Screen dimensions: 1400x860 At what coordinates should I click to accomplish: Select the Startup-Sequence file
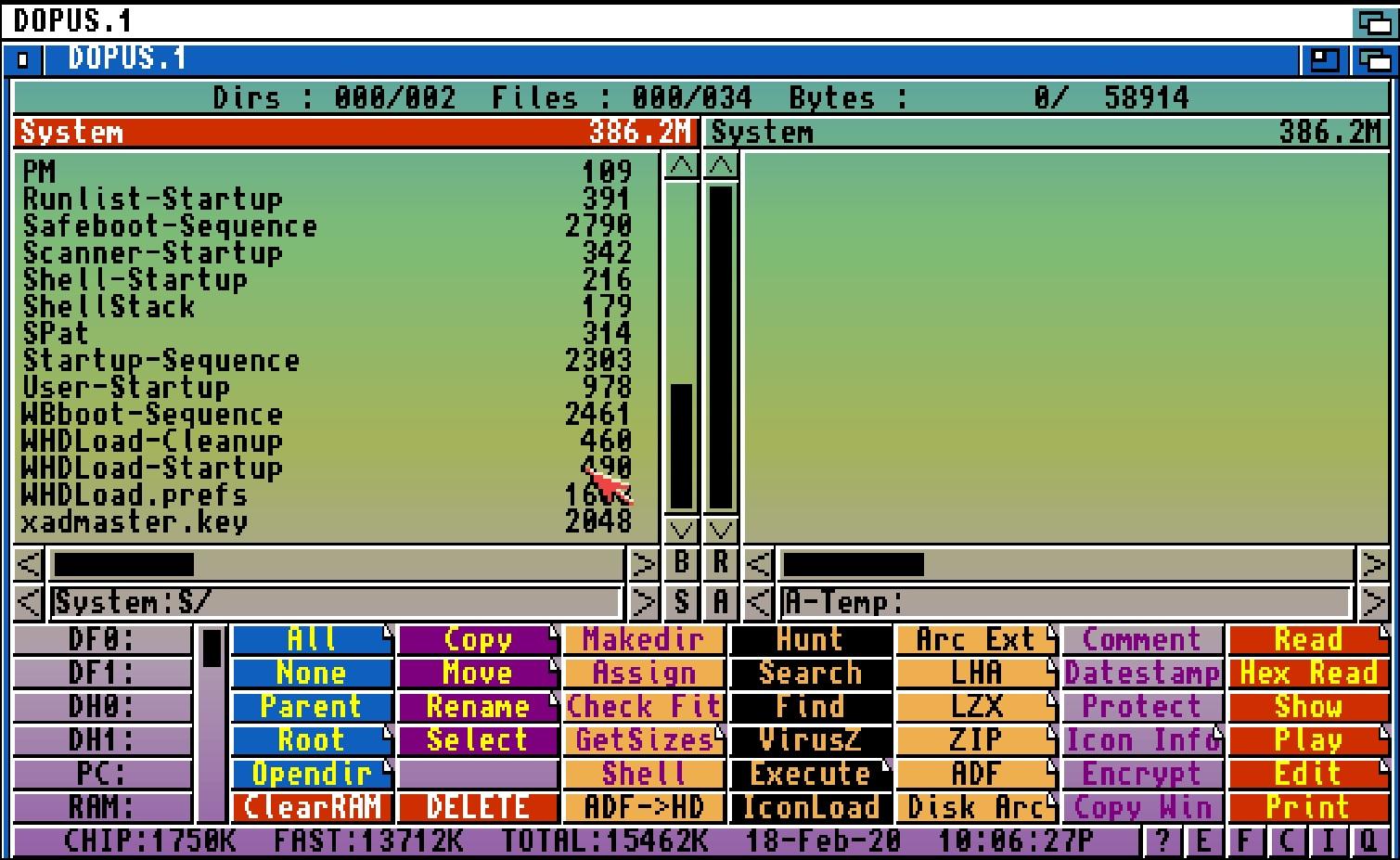(327, 360)
